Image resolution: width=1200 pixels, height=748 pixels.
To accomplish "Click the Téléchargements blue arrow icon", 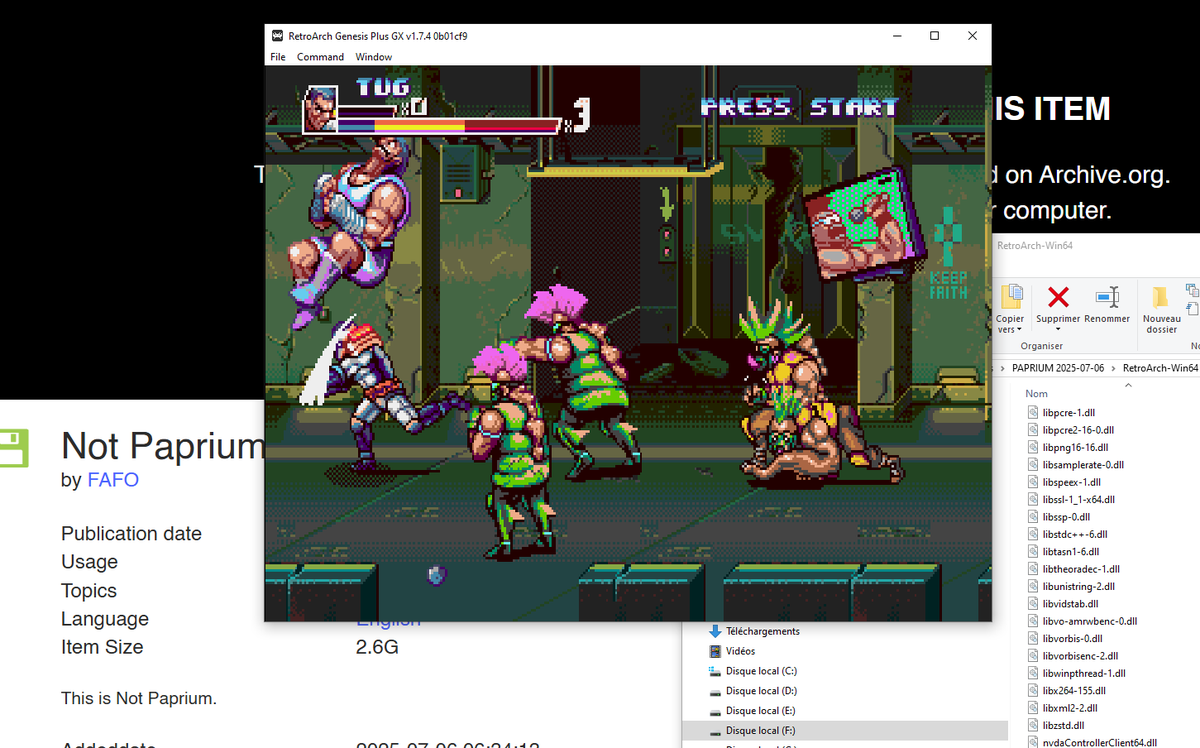I will pos(715,632).
